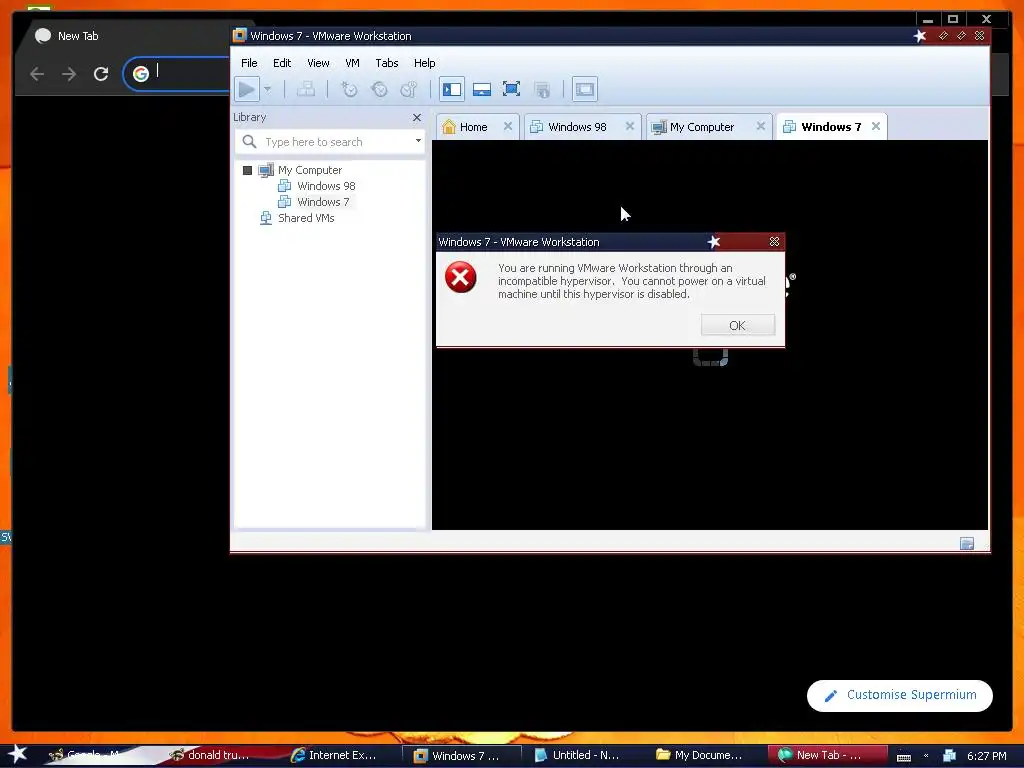This screenshot has height=768, width=1024.
Task: Click the star icon in error dialog title
Action: click(714, 242)
